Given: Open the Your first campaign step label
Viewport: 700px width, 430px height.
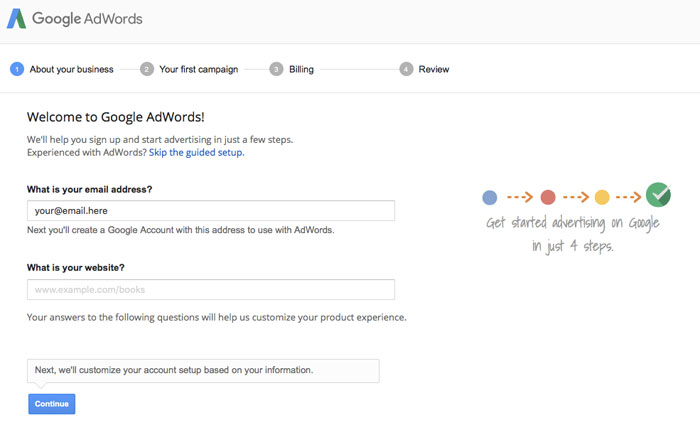Looking at the screenshot, I should tap(199, 69).
